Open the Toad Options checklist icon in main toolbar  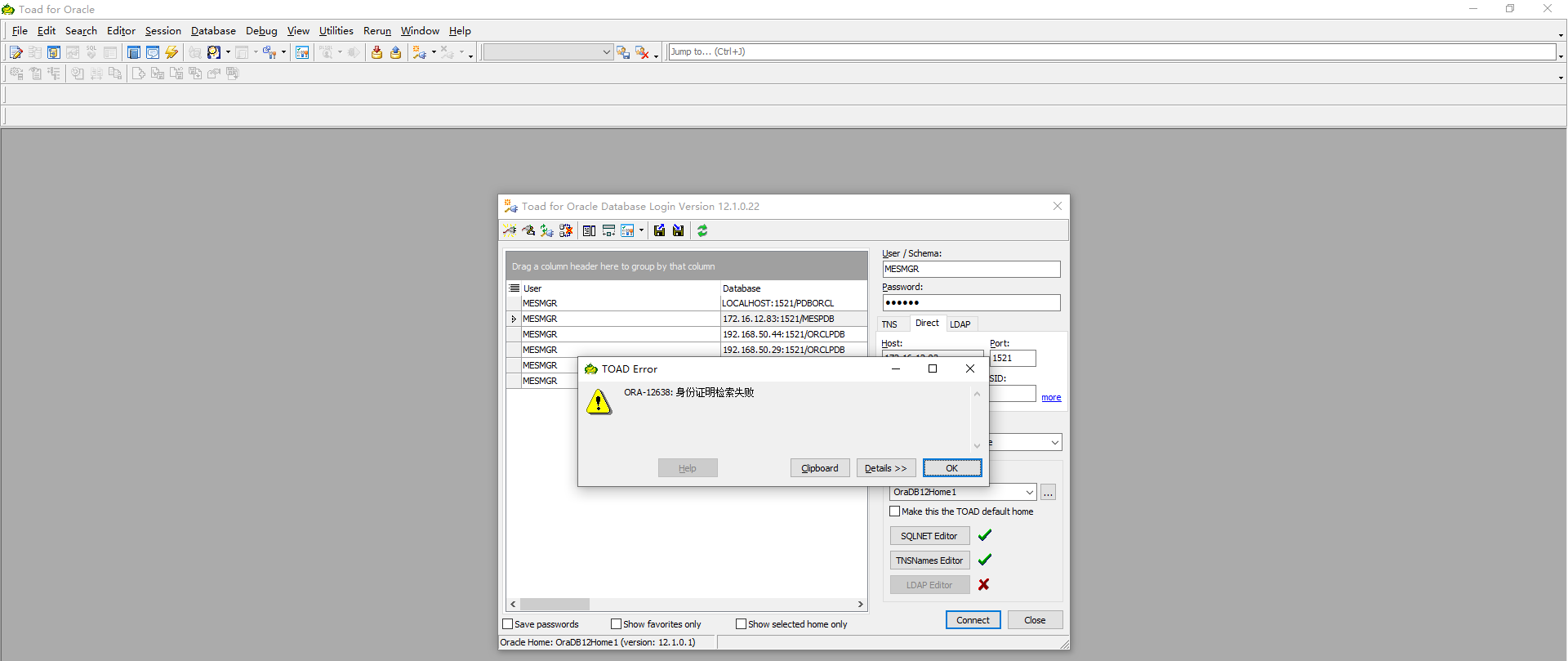[302, 52]
